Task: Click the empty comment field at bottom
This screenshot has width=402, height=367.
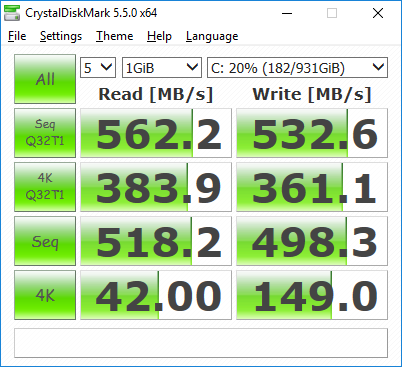Action: pyautogui.click(x=201, y=343)
